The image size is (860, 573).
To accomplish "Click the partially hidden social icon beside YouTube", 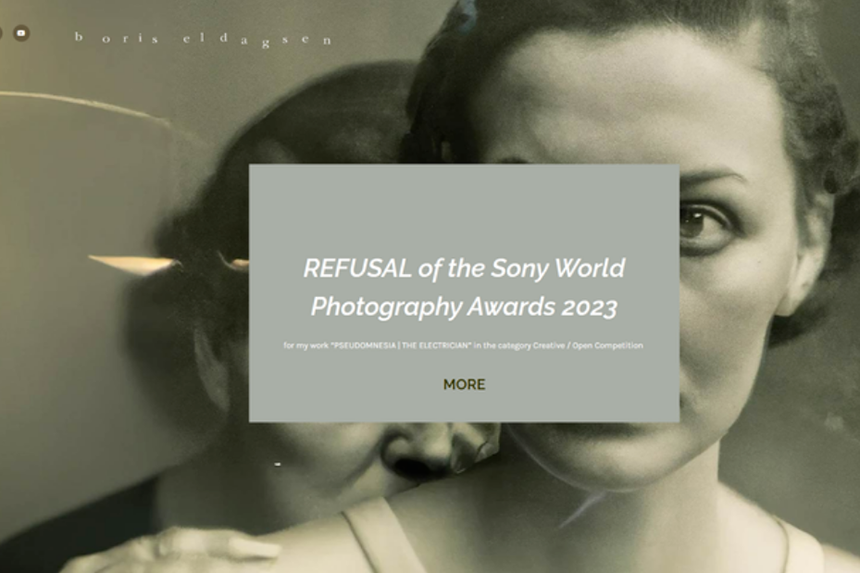I will (1, 33).
